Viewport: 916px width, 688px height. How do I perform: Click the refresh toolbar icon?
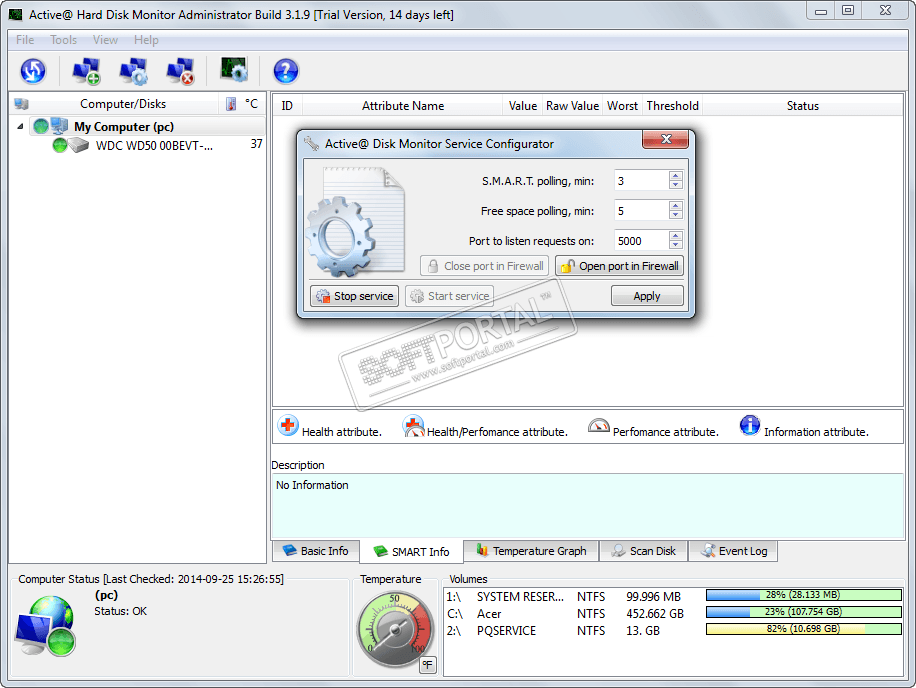pos(33,71)
